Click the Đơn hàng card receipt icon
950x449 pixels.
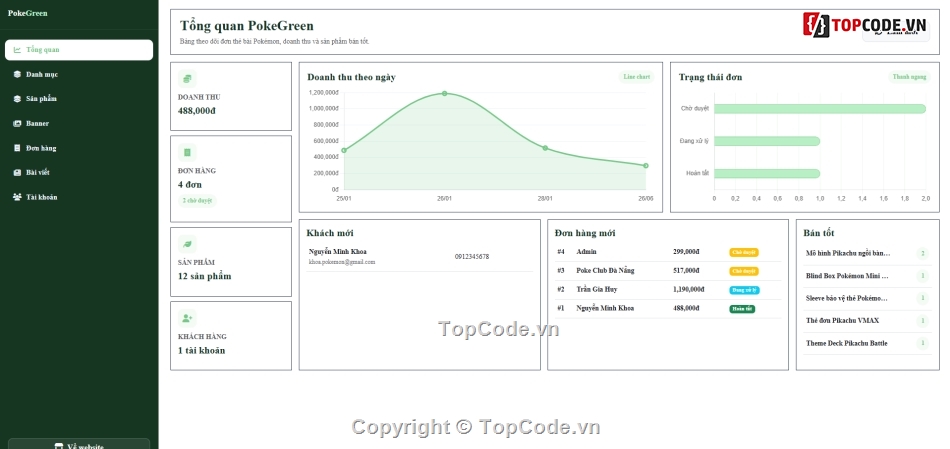(x=187, y=153)
